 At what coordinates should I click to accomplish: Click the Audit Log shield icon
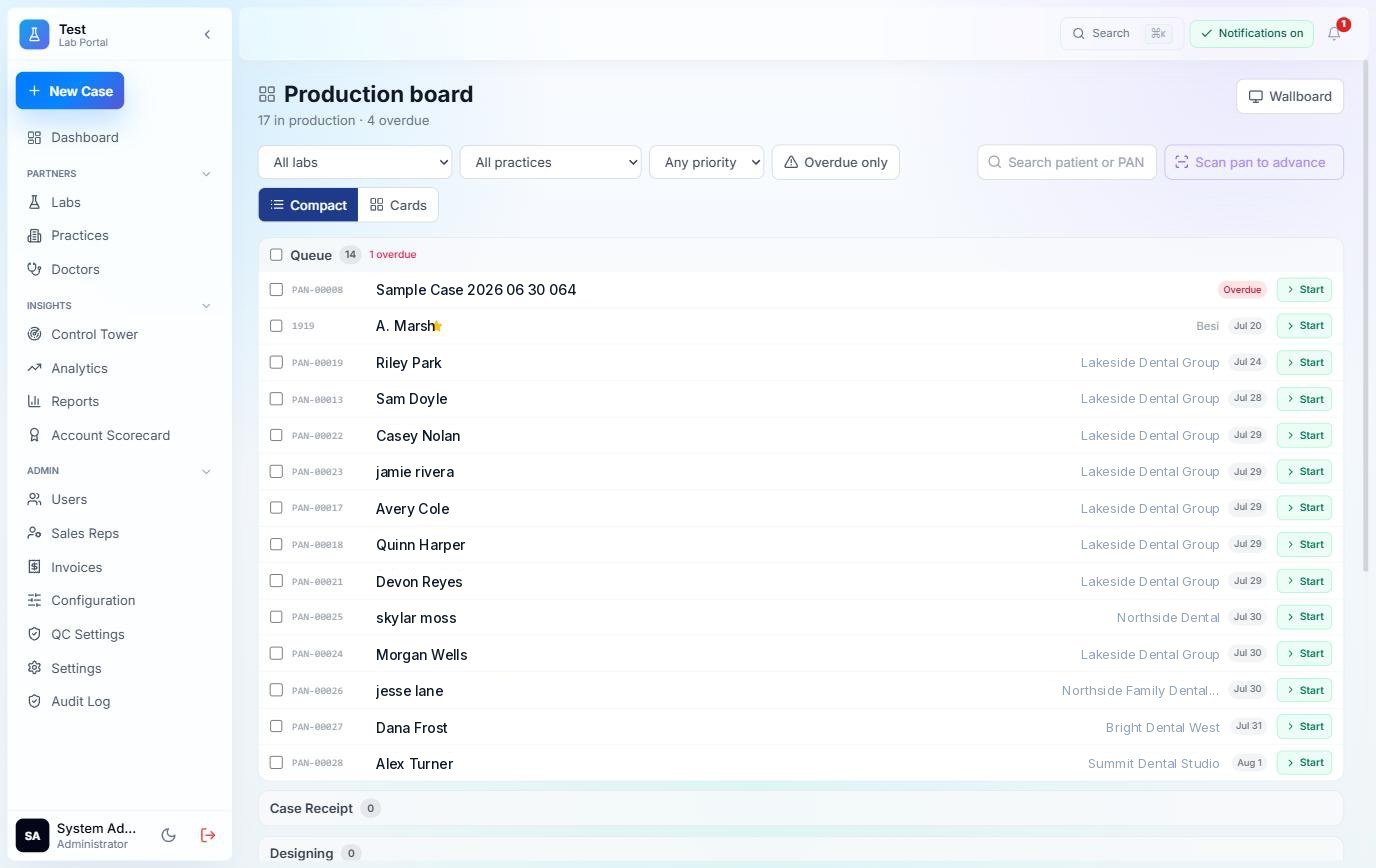pyautogui.click(x=34, y=701)
